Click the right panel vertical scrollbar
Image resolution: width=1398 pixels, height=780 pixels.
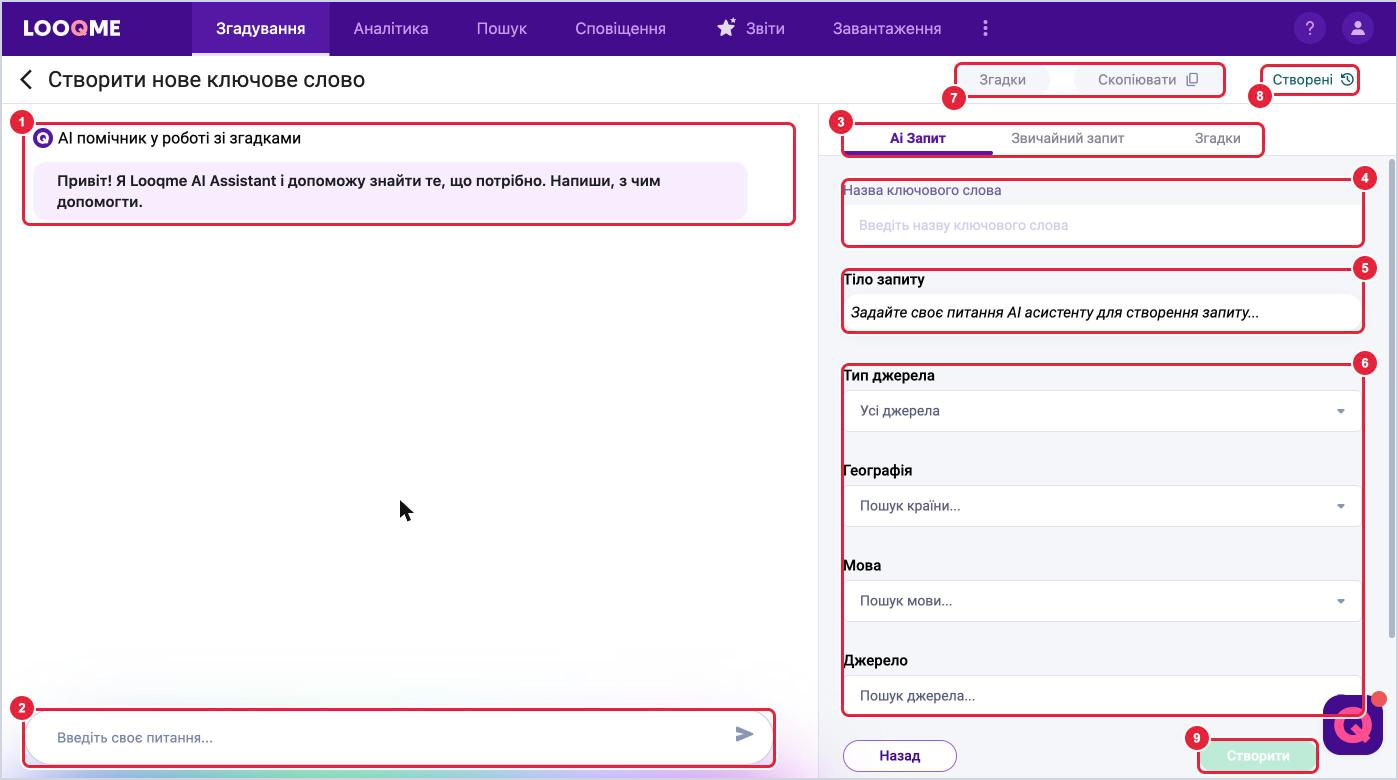(x=1392, y=400)
